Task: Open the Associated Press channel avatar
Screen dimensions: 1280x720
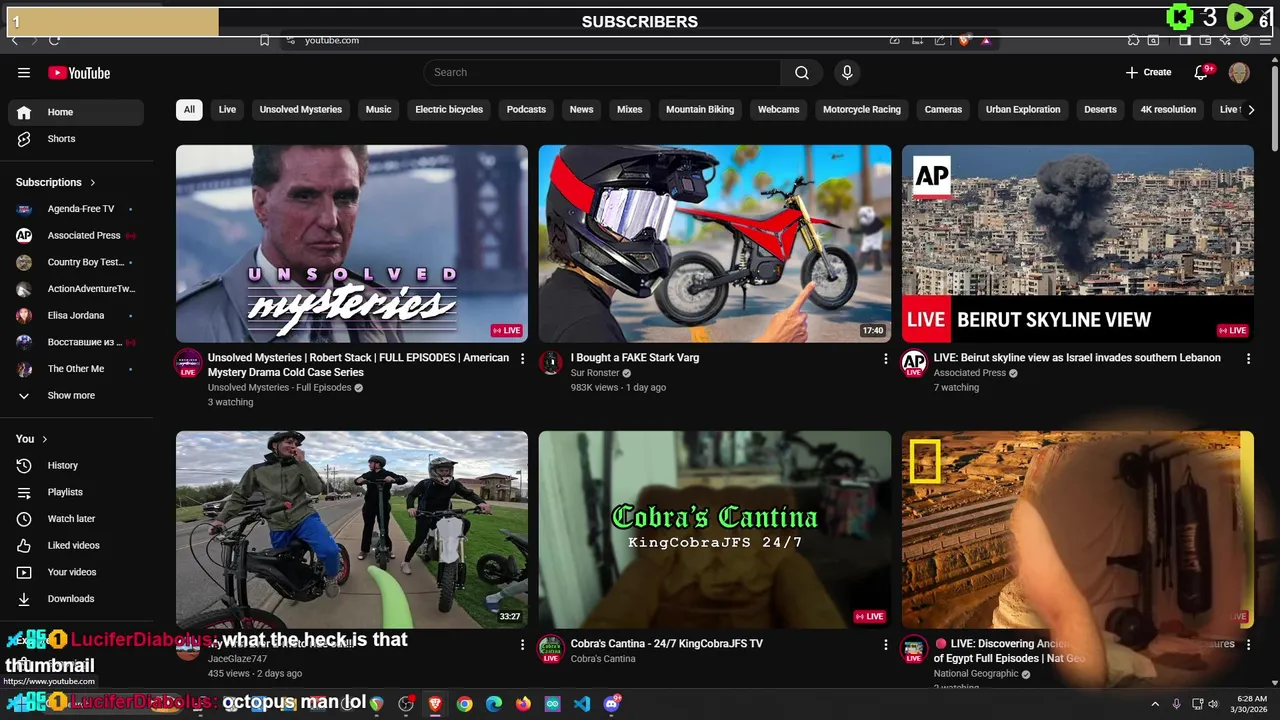Action: [914, 363]
